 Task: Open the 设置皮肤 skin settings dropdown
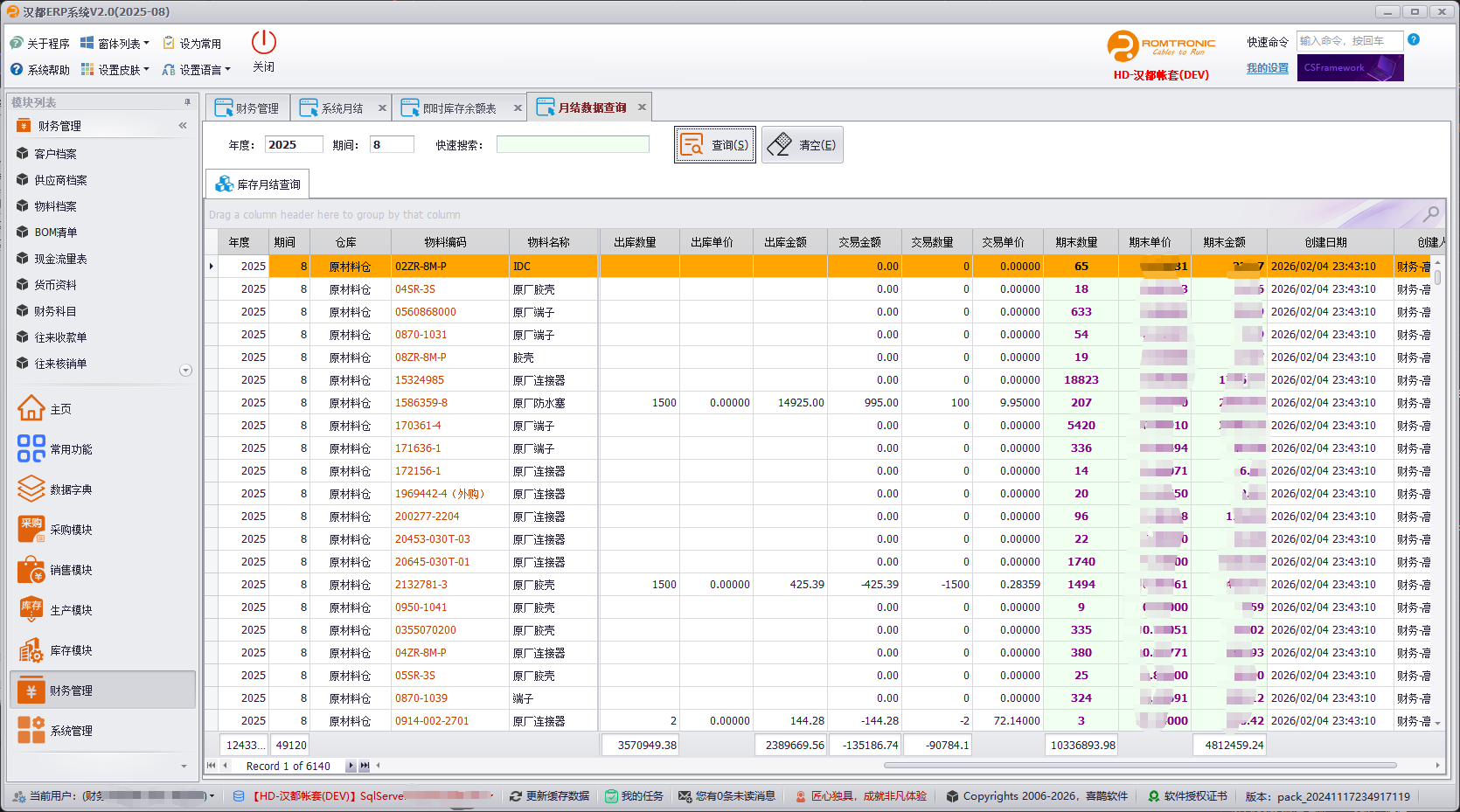pyautogui.click(x=115, y=70)
